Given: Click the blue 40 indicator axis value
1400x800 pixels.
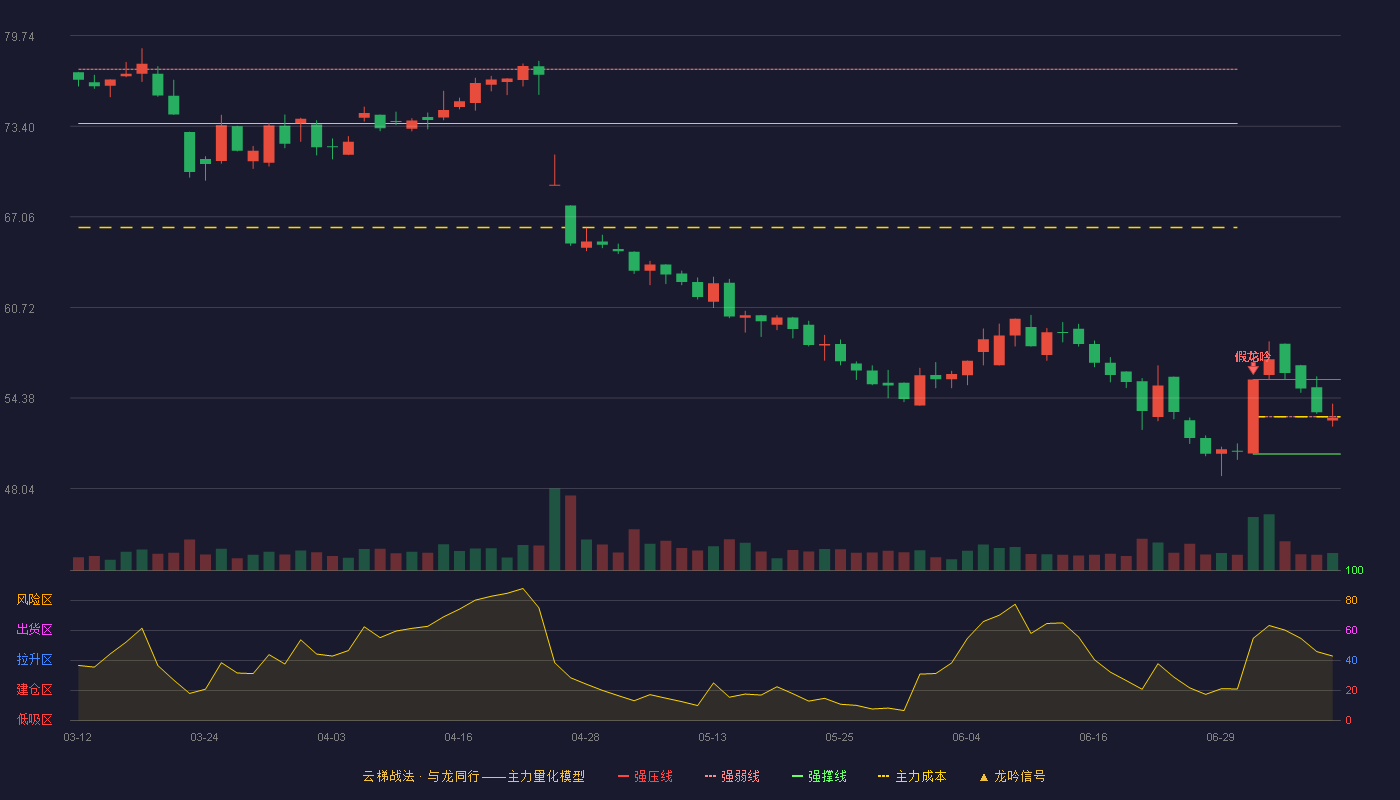Looking at the screenshot, I should click(x=1351, y=660).
